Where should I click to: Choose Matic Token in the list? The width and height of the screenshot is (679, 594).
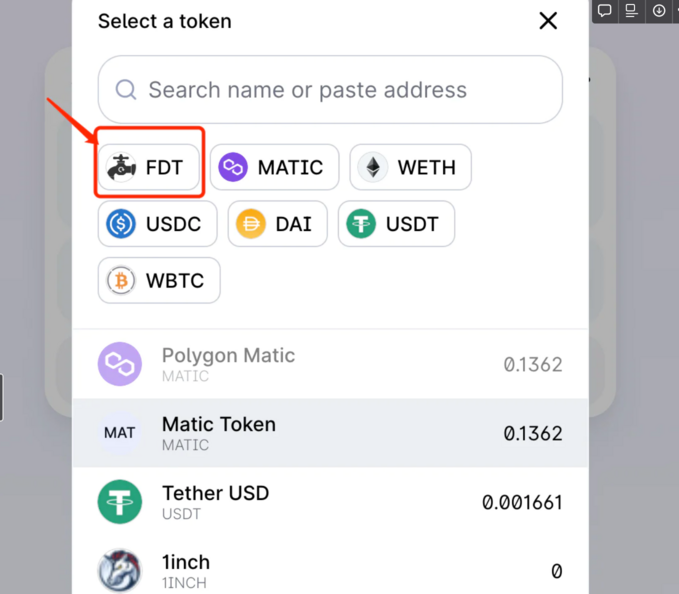pos(330,433)
